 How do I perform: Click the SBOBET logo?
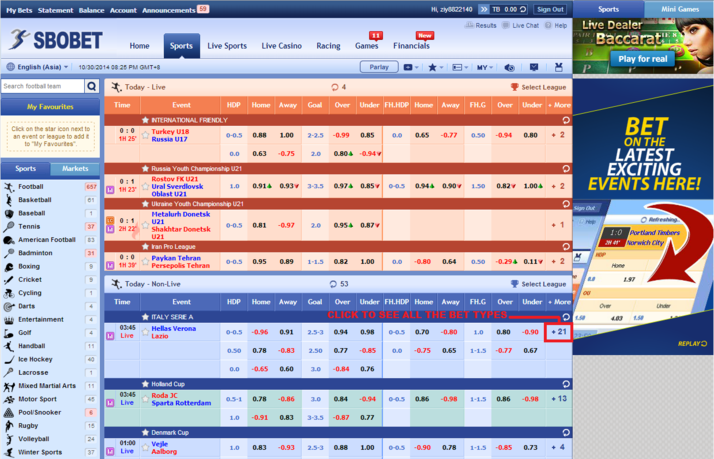[x=56, y=40]
